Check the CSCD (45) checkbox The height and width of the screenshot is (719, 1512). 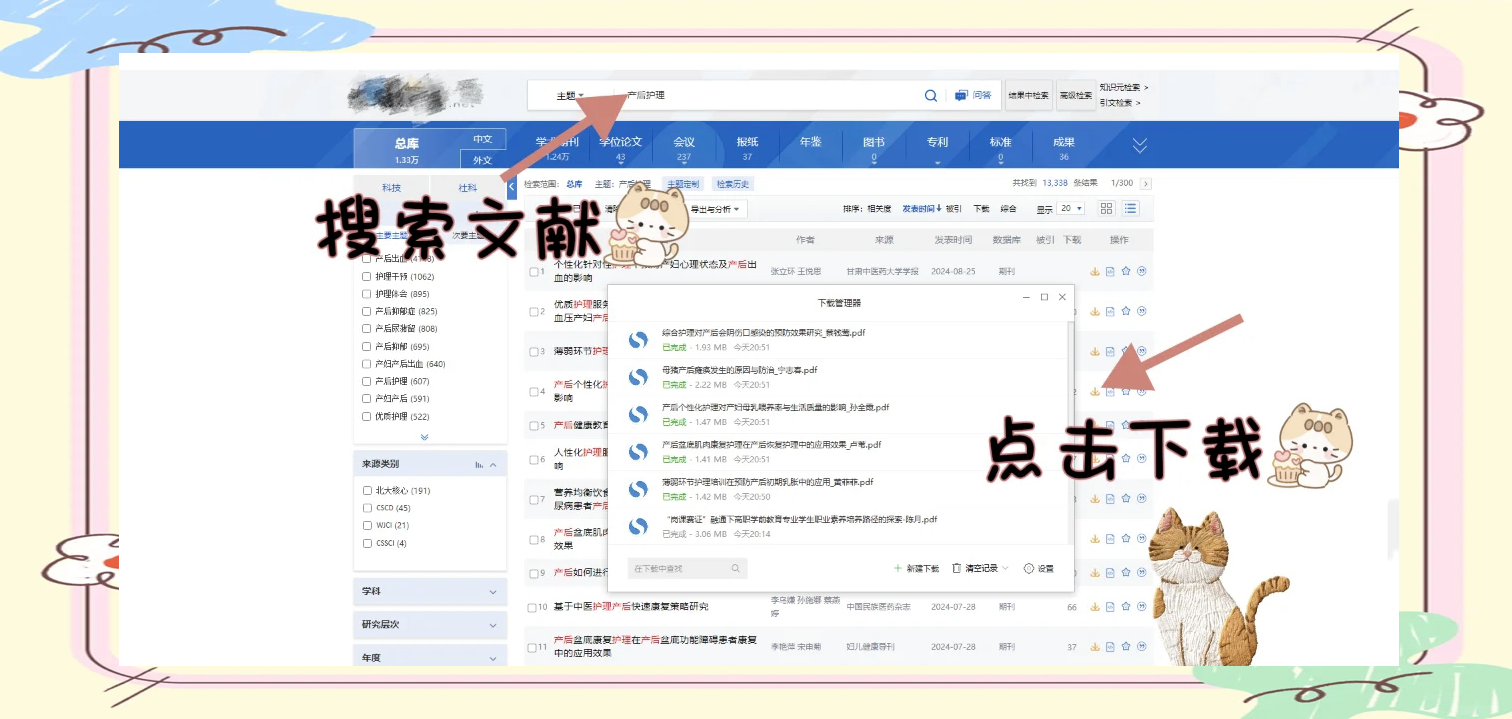367,508
